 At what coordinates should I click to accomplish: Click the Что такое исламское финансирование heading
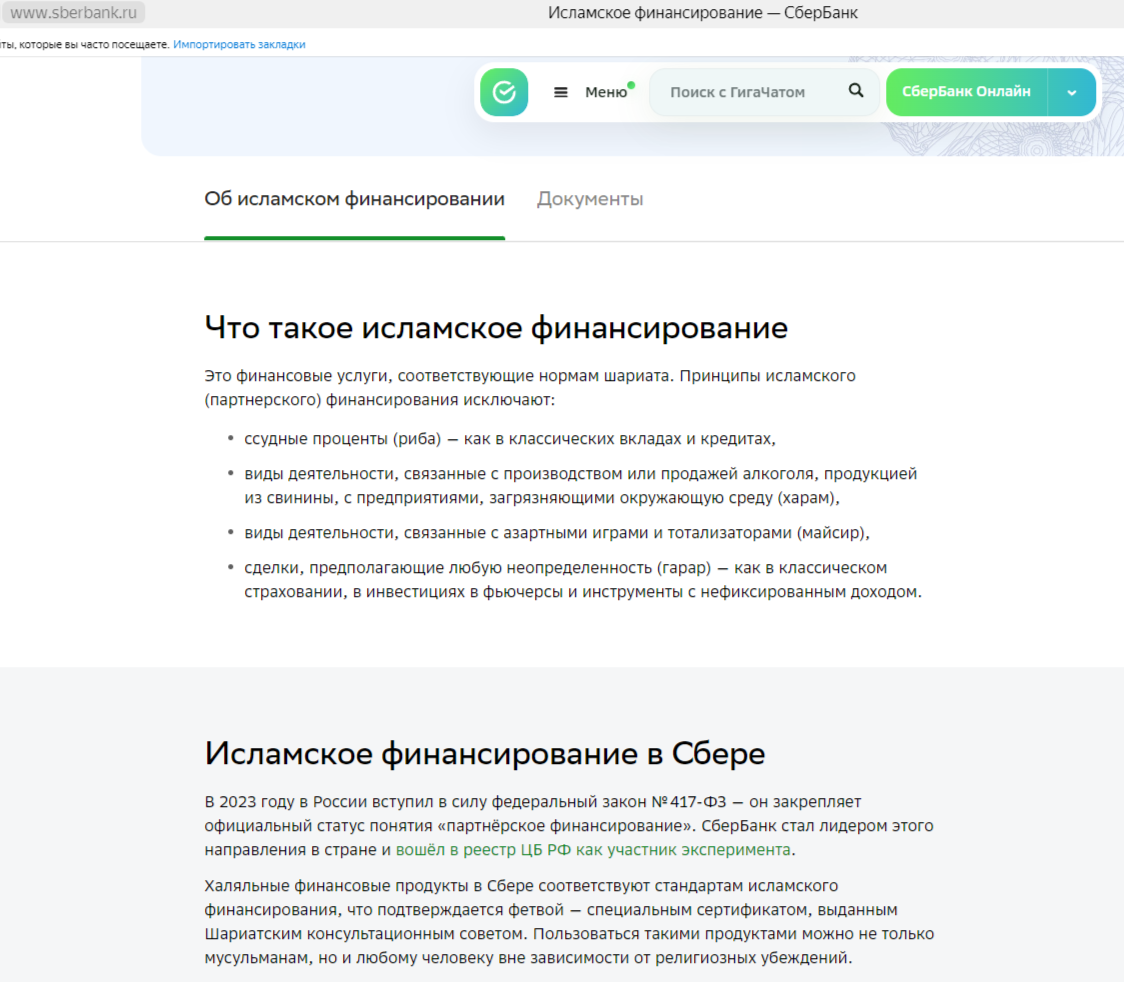point(496,328)
